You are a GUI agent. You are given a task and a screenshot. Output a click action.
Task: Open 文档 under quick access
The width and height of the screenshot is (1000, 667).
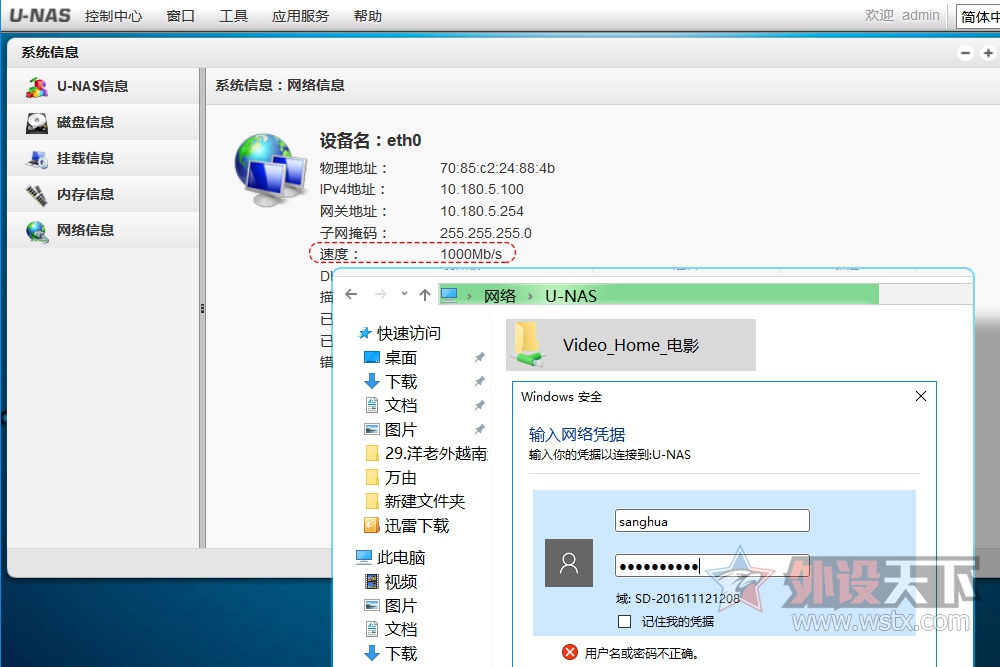pos(401,406)
